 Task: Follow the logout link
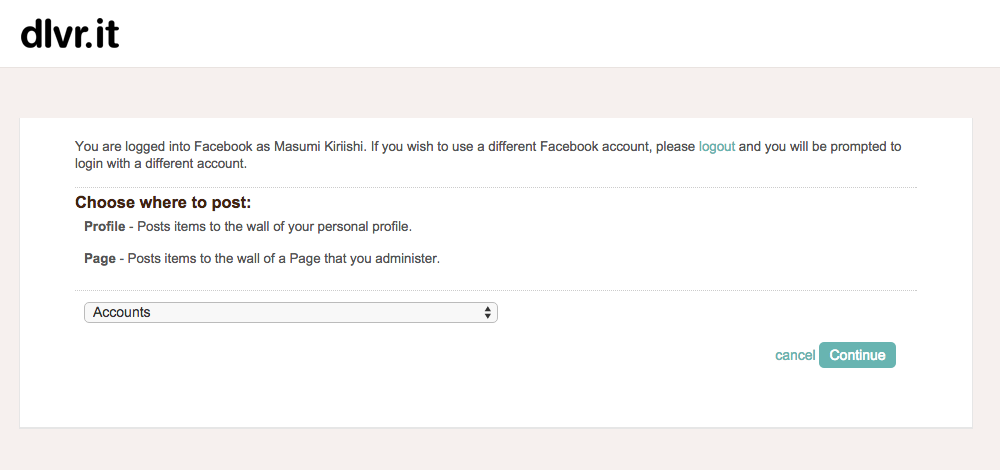(x=717, y=147)
